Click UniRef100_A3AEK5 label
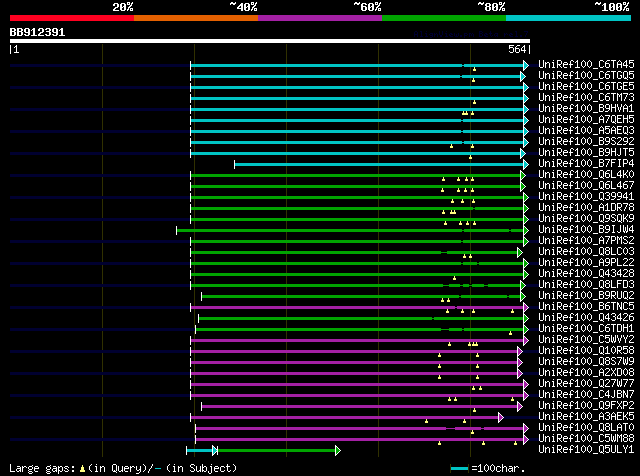Viewport: 640px width, 476px height. point(586,417)
